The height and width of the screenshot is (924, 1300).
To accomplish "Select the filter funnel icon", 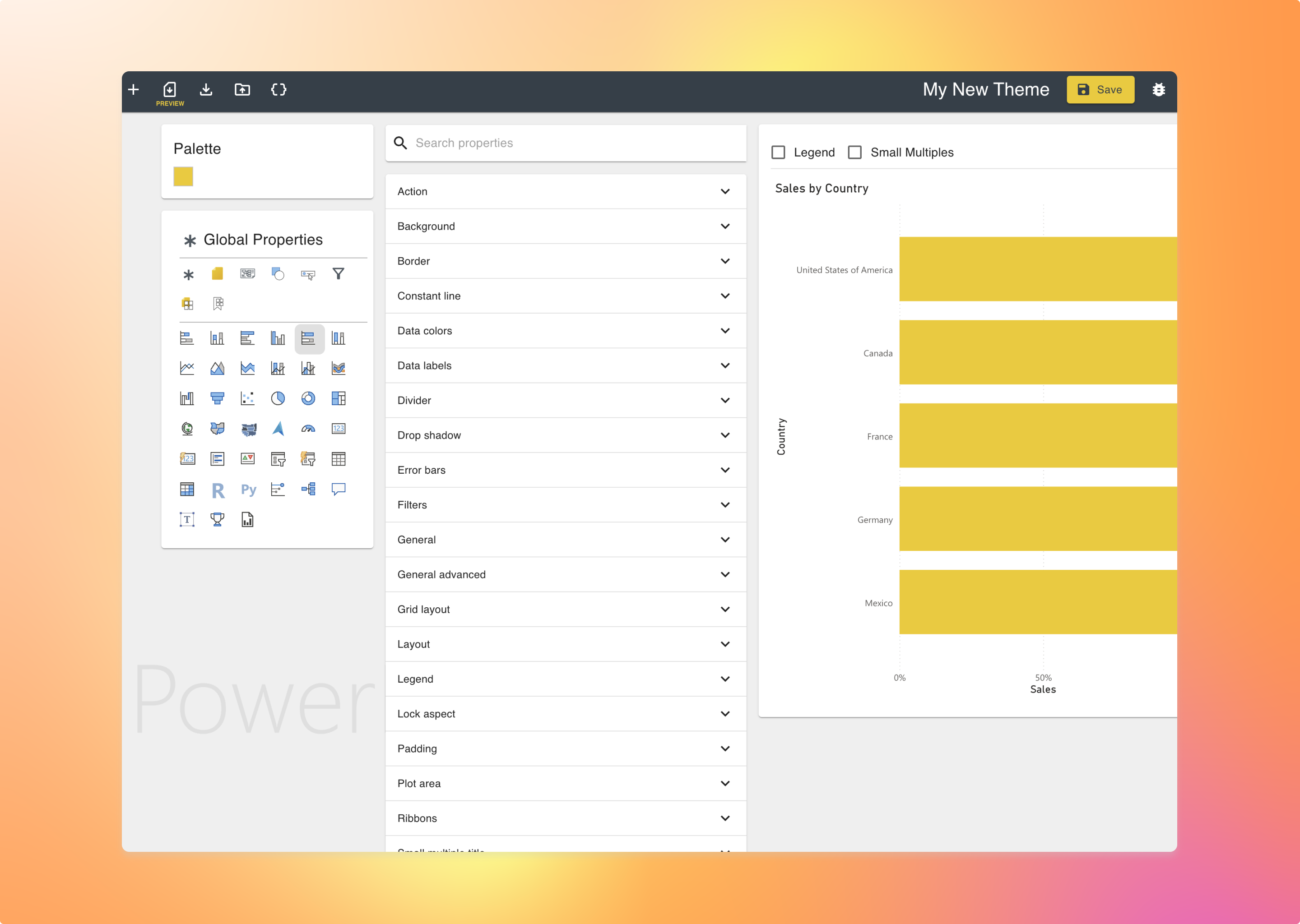I will click(x=338, y=274).
